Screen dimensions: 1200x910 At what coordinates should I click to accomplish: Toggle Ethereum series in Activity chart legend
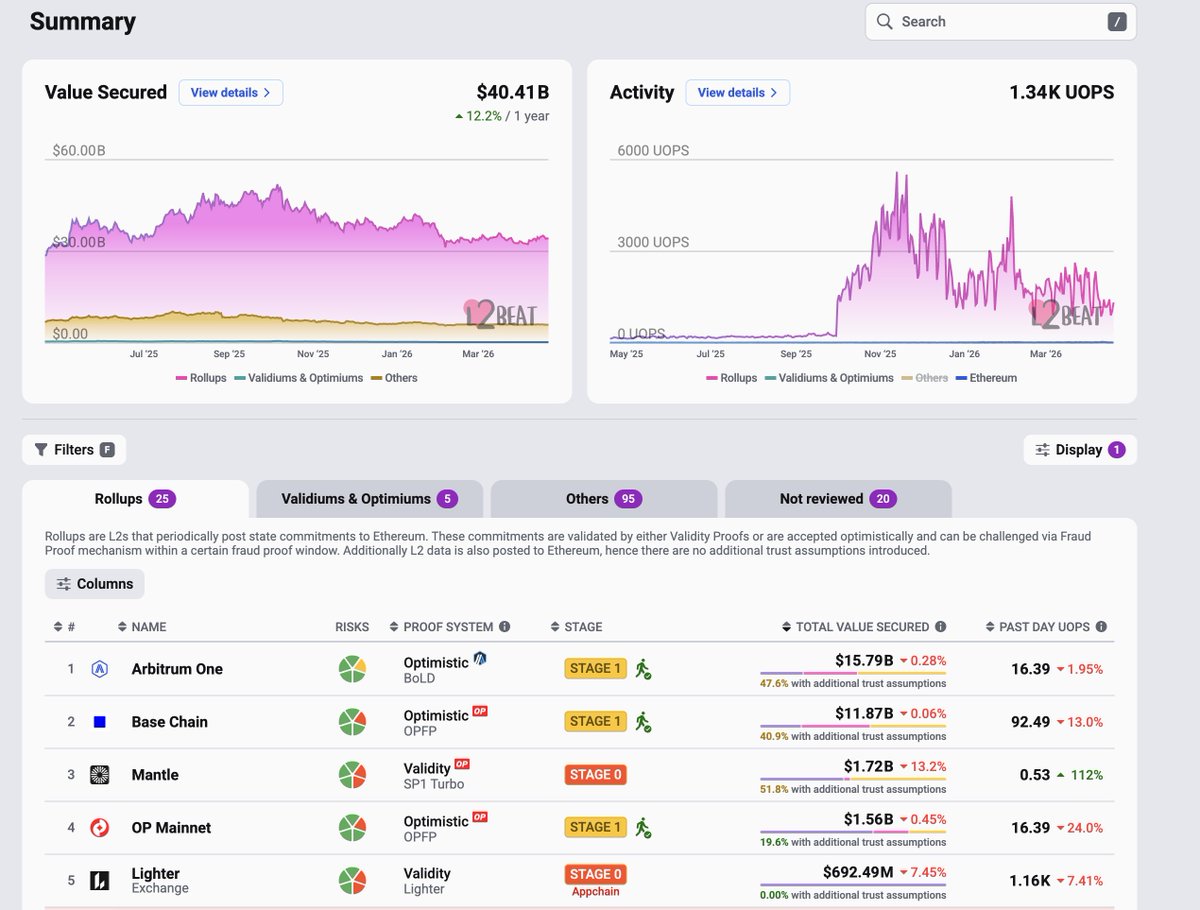tap(985, 378)
